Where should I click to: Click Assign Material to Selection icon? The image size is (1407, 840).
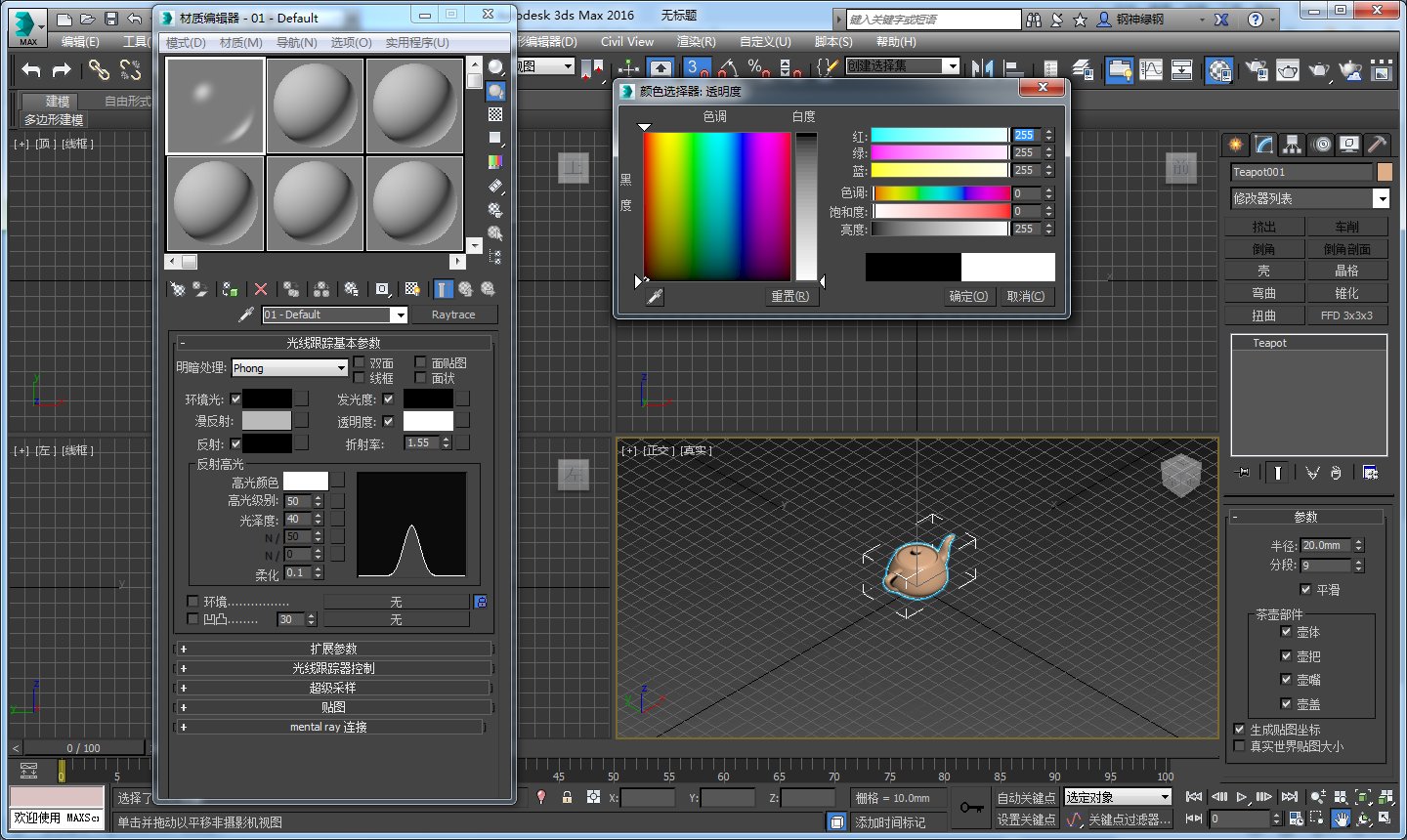pyautogui.click(x=230, y=289)
